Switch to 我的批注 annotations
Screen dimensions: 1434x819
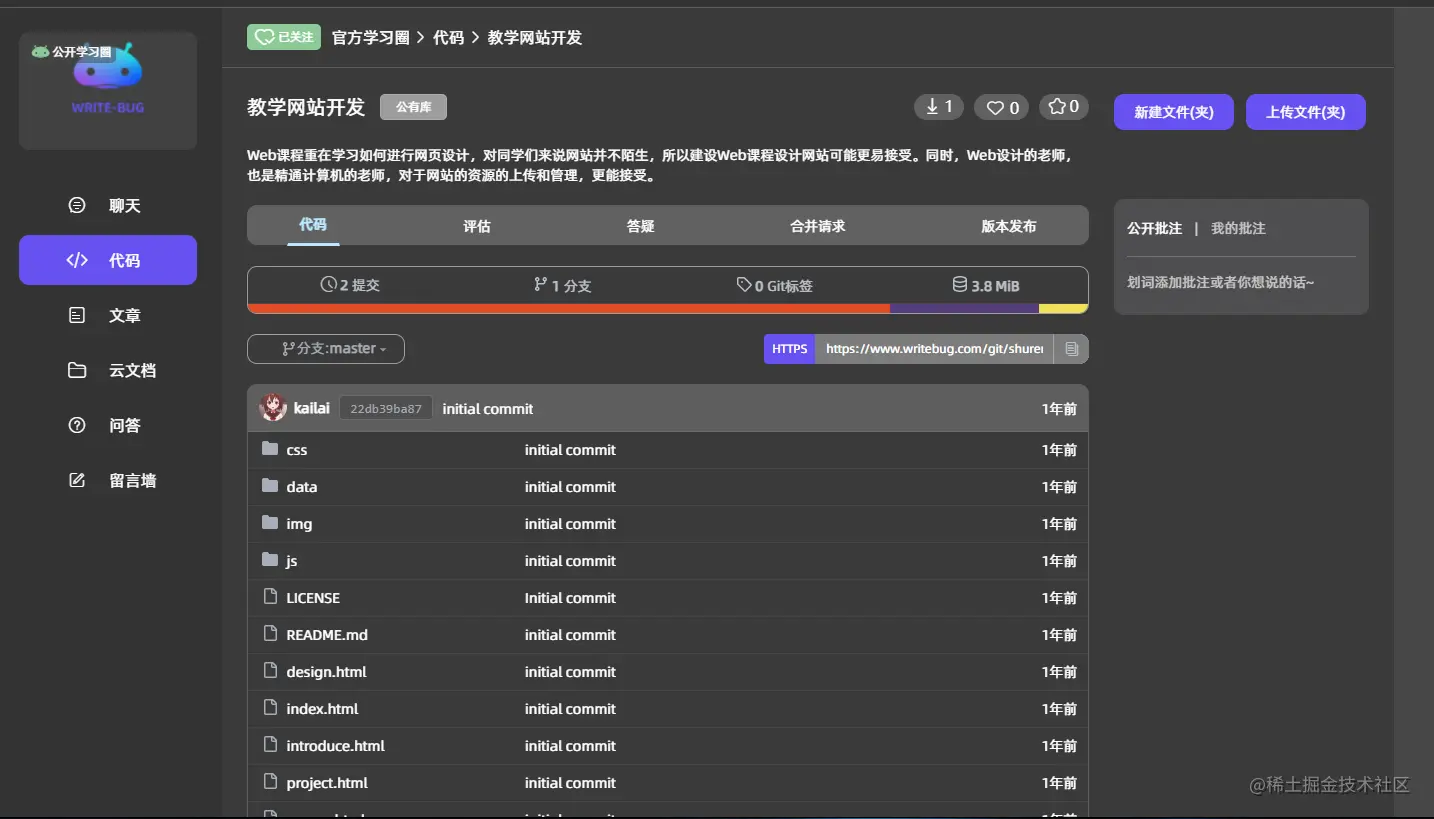pyautogui.click(x=1238, y=228)
